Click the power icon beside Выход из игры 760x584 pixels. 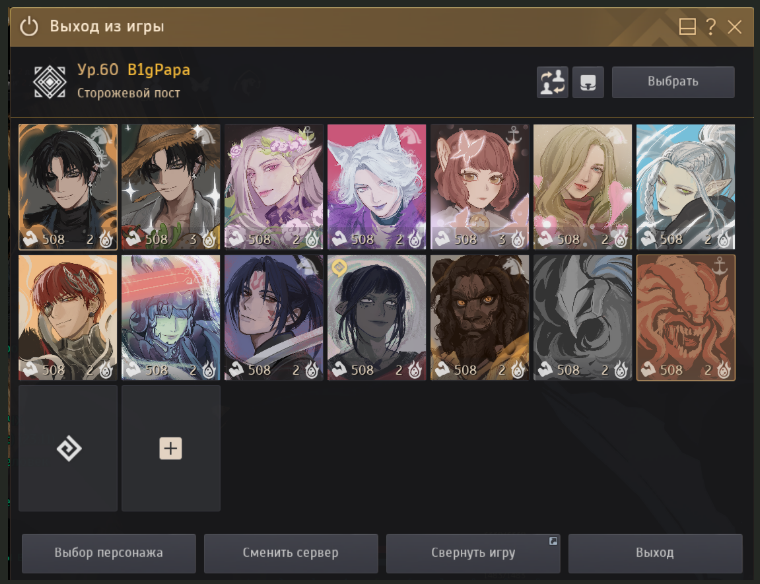[x=29, y=26]
